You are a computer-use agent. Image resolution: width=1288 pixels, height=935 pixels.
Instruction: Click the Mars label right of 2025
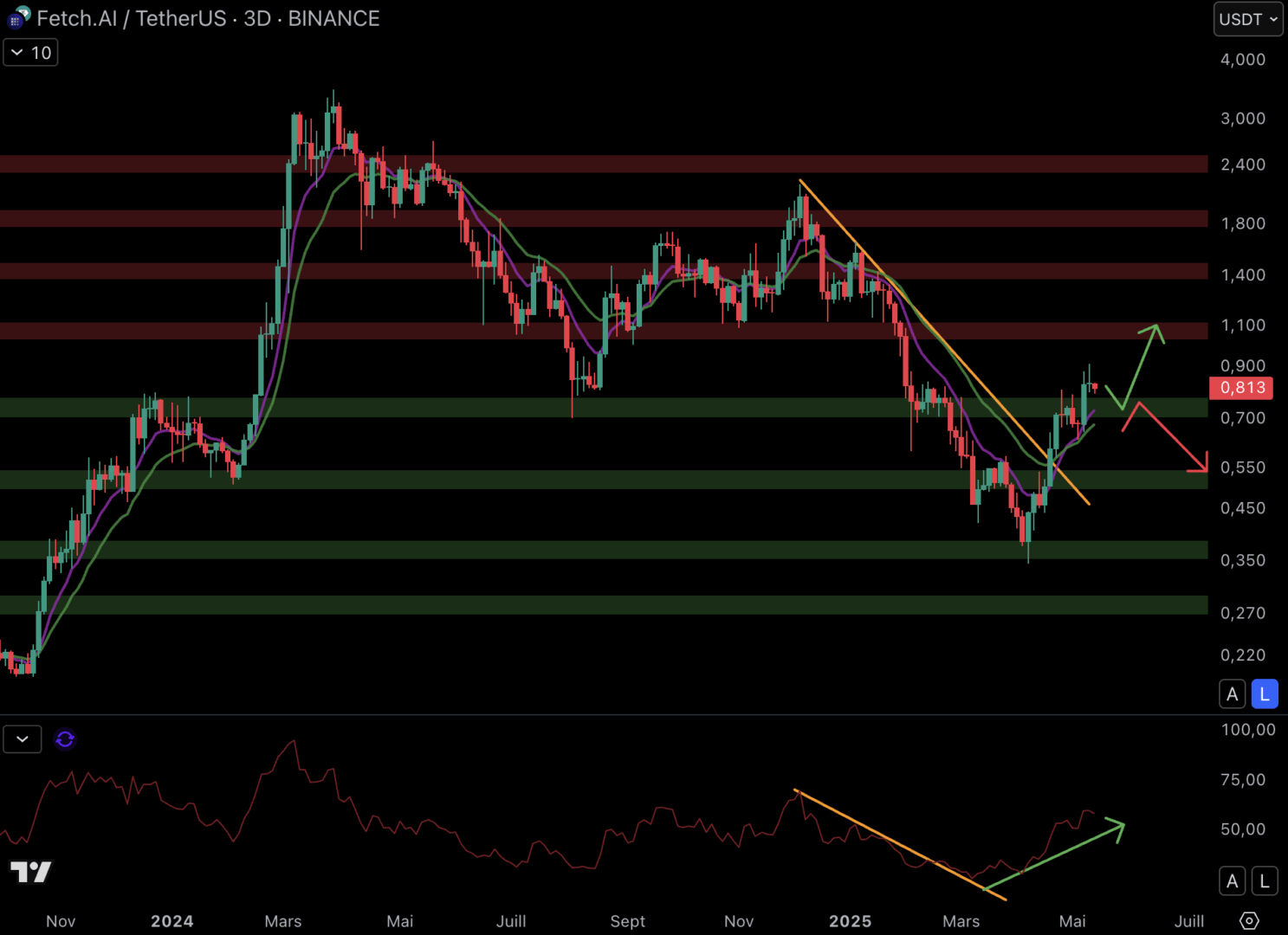(x=961, y=921)
